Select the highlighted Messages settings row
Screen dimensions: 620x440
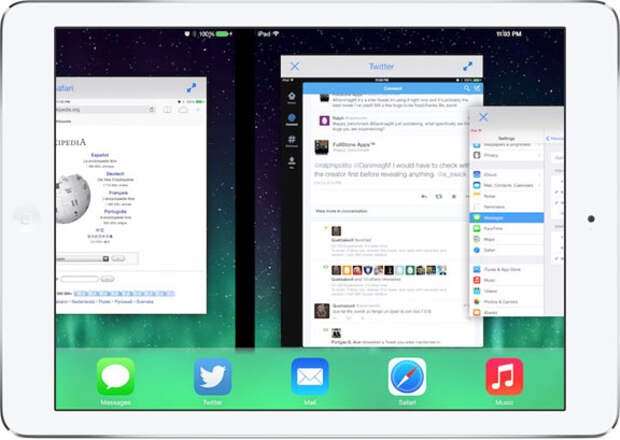507,217
